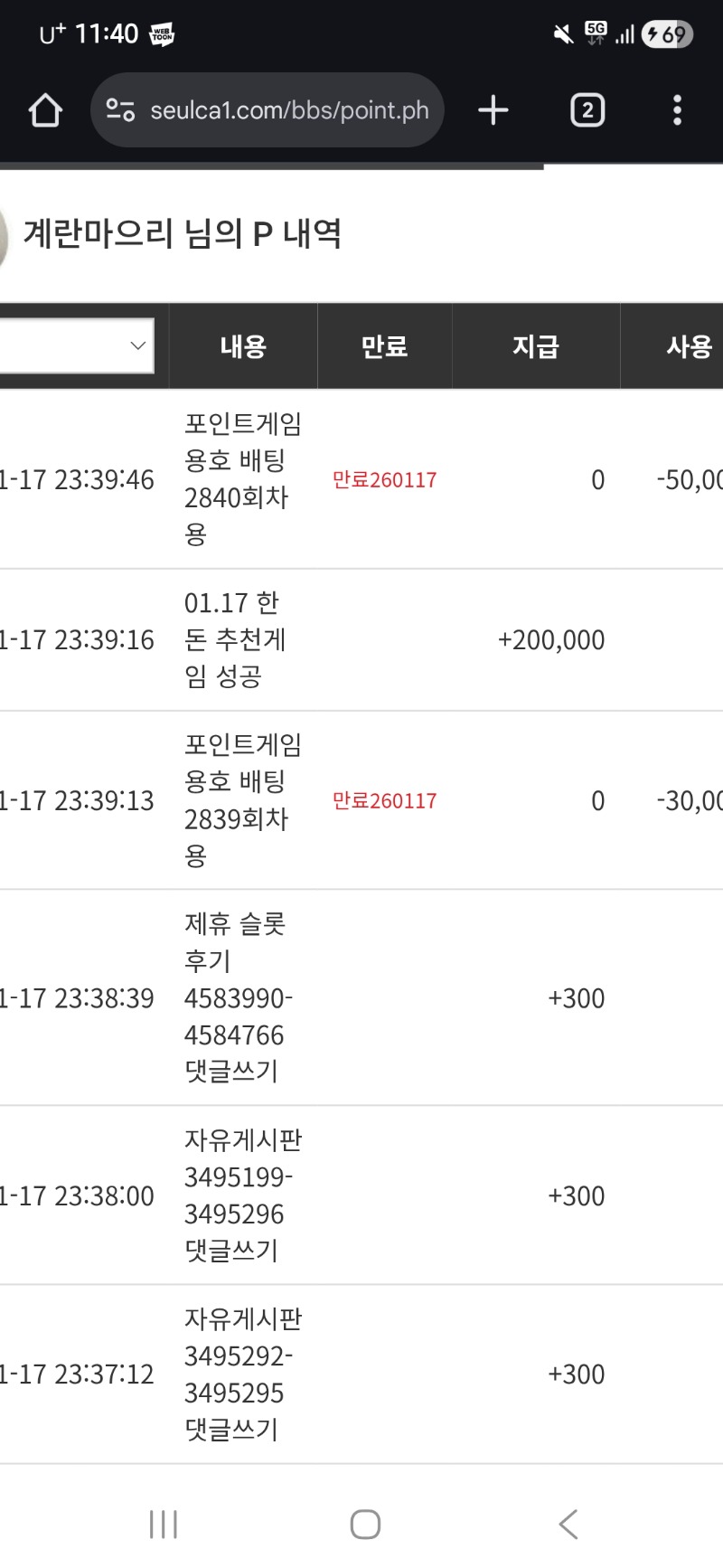
Task: Select the 지급 column header
Action: tap(536, 346)
